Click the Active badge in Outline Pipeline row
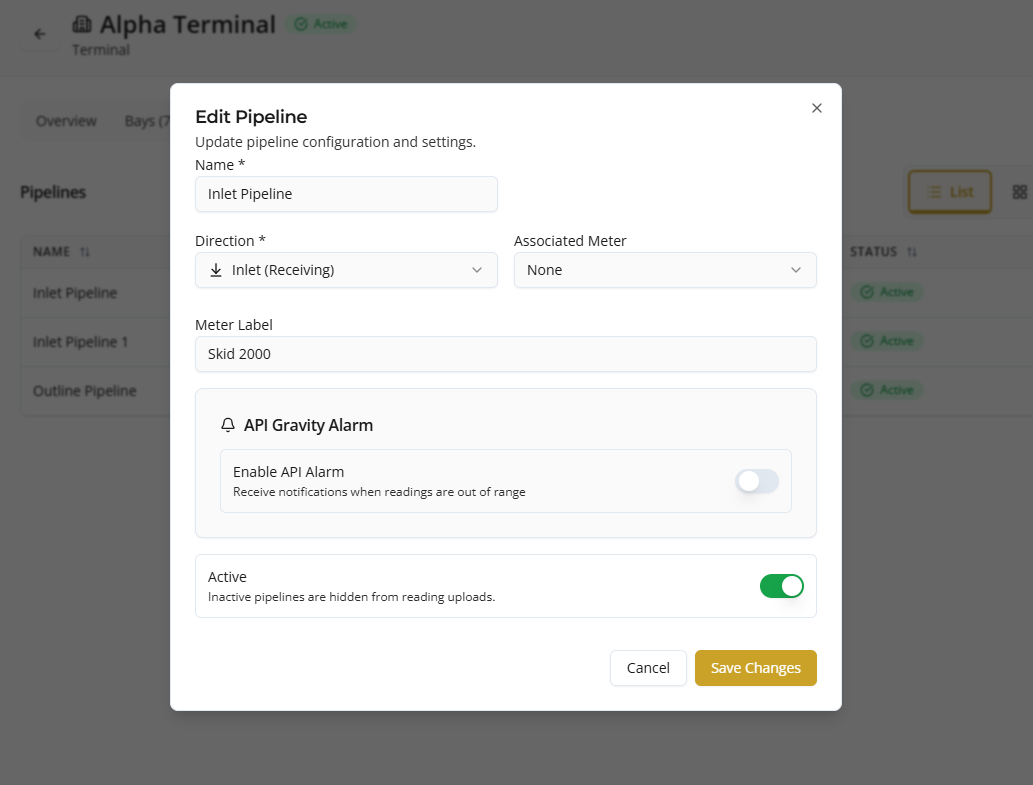The height and width of the screenshot is (785, 1033). point(887,391)
